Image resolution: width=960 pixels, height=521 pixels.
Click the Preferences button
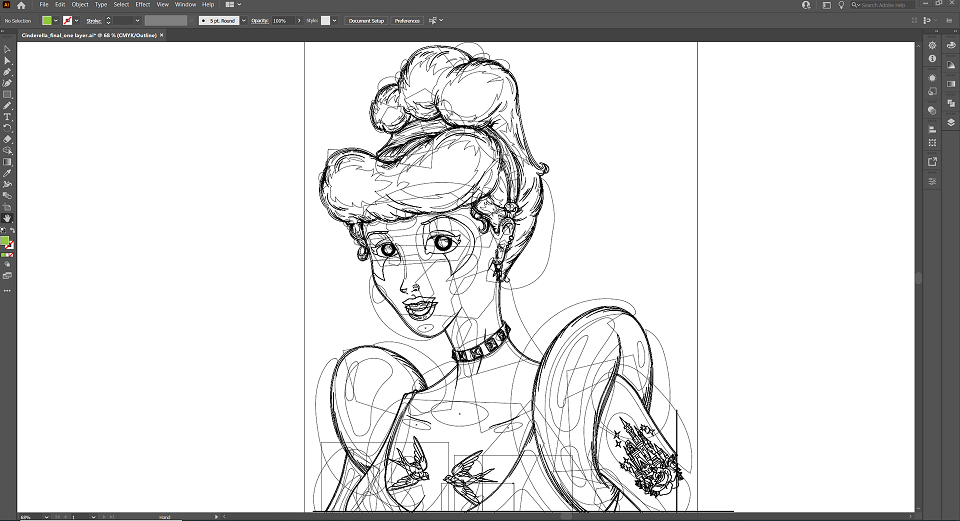(x=407, y=20)
